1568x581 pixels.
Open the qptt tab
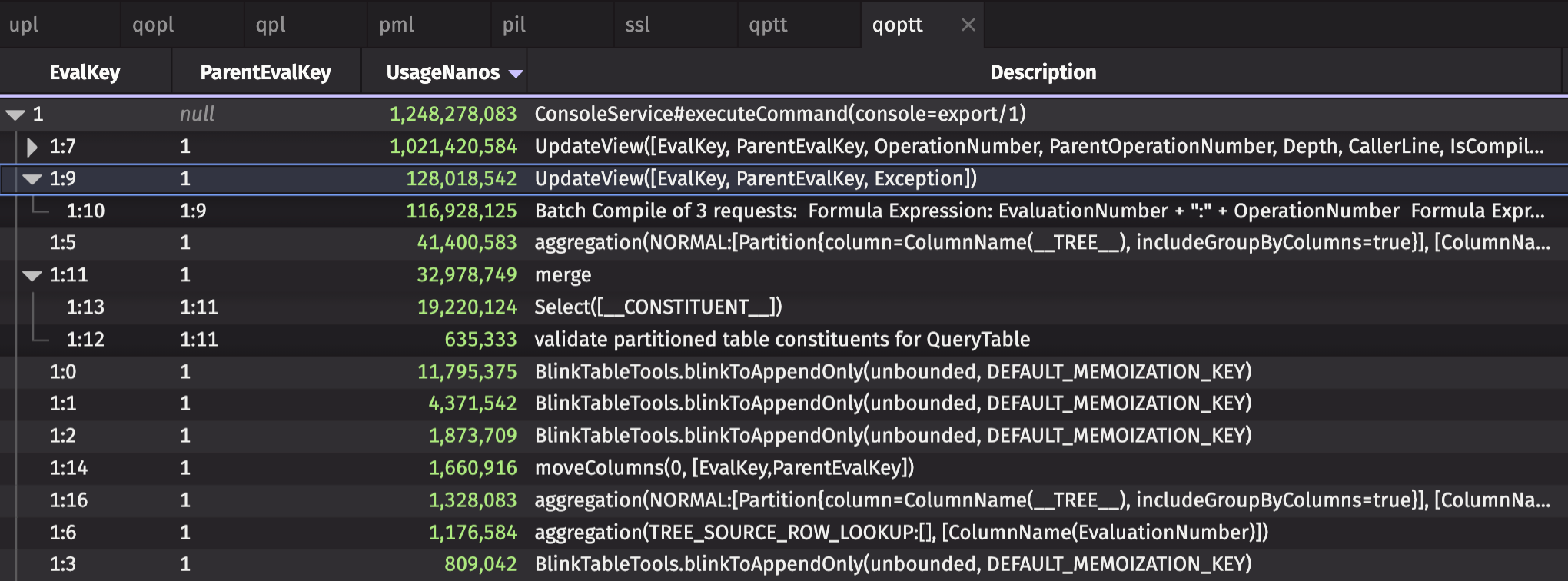pos(768,25)
